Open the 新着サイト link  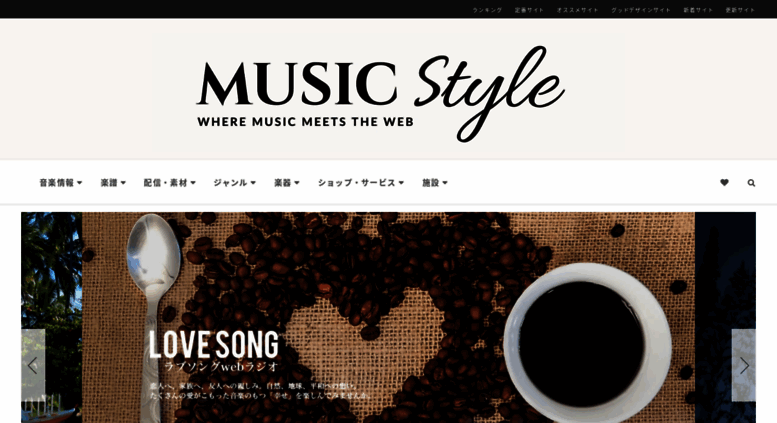click(698, 10)
